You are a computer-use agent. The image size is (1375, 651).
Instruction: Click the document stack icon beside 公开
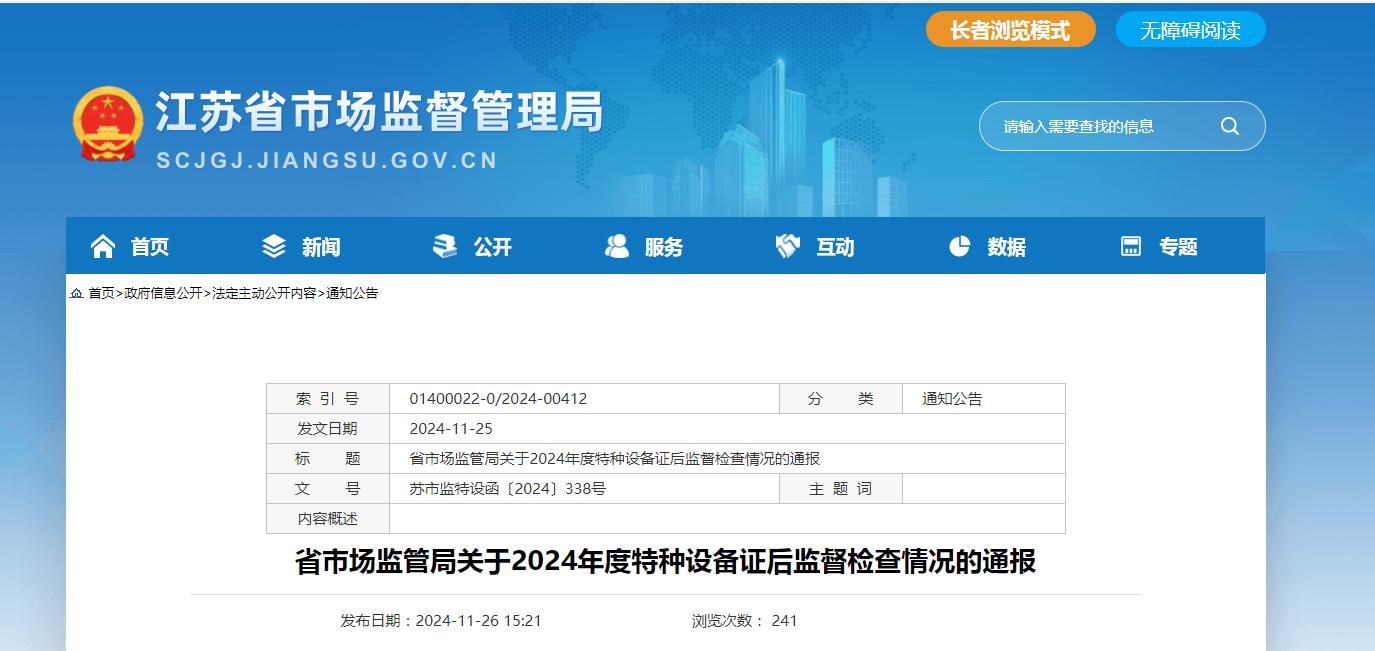[x=445, y=246]
